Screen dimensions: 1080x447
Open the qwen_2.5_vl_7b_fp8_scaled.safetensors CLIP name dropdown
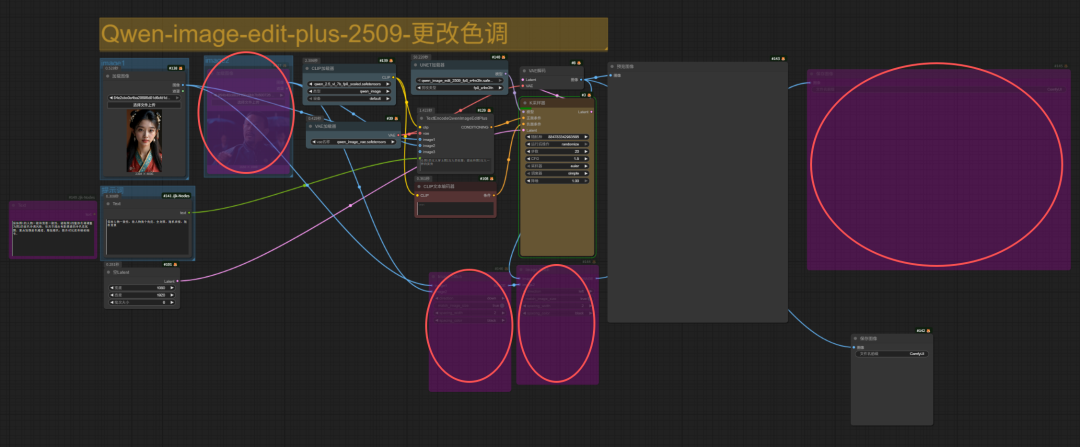pyautogui.click(x=349, y=84)
